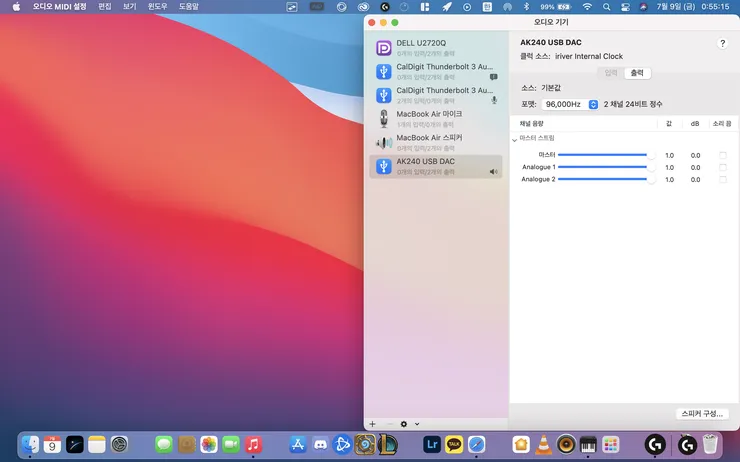Open KakaoTalk from the Dock

pos(454,444)
